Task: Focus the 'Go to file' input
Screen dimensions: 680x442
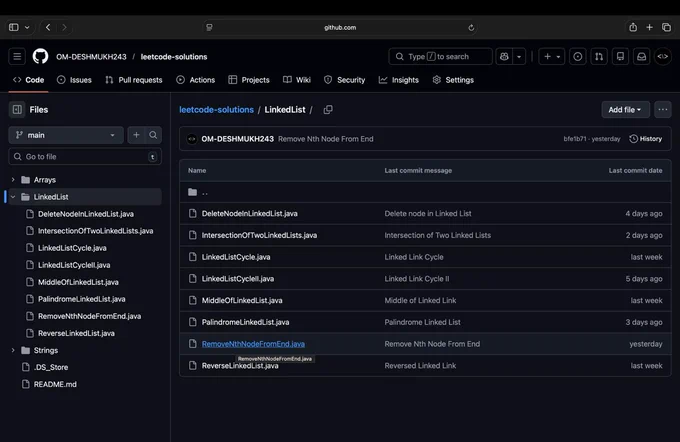Action: tap(85, 157)
